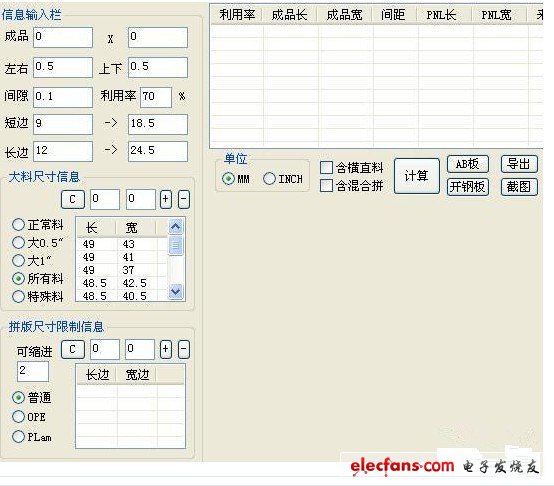Image resolution: width=554 pixels, height=486 pixels.
Task: Click the minus button in 大料尺寸信息
Action: pos(183,199)
